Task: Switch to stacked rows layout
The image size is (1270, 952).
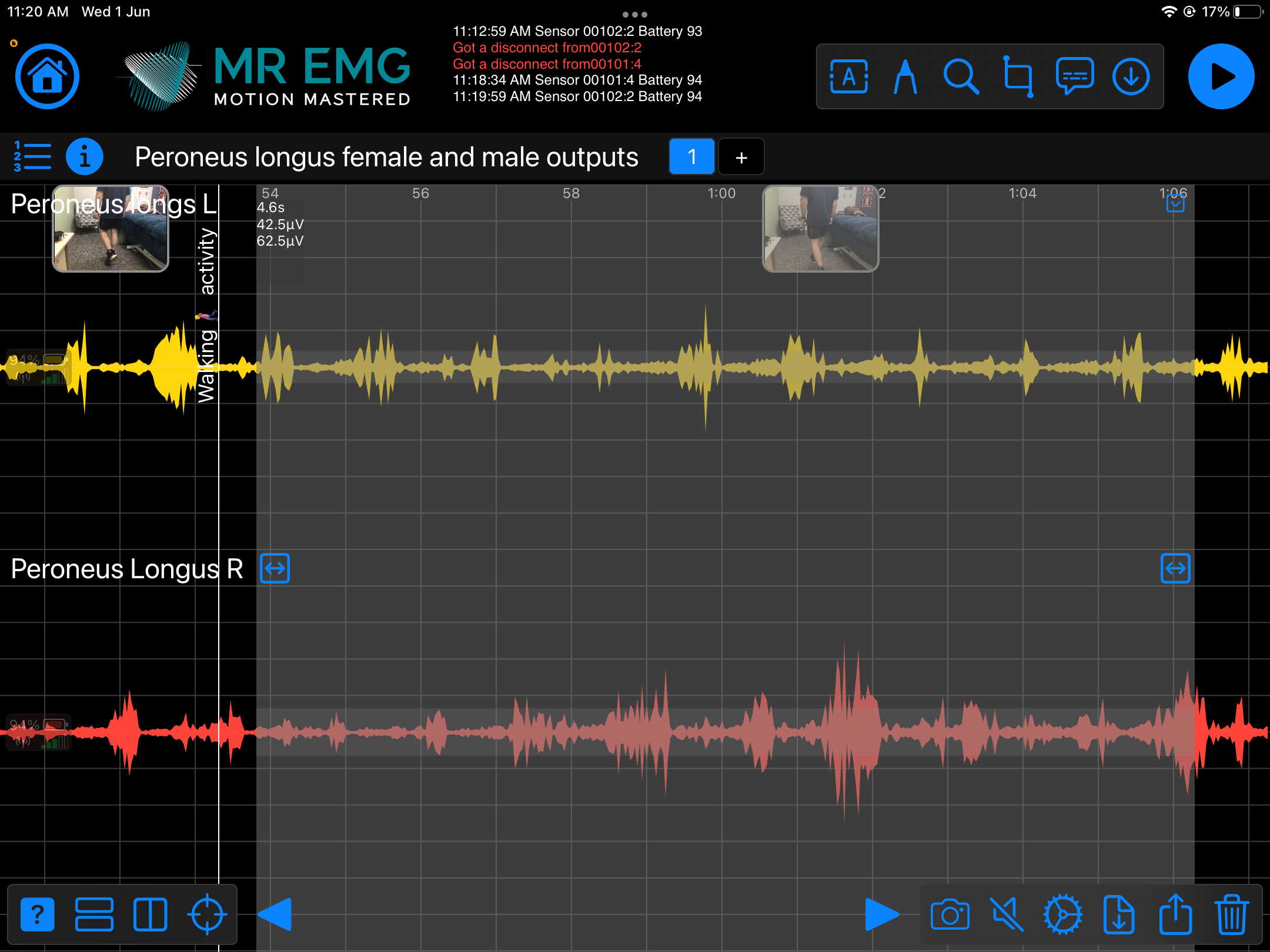Action: 94,914
